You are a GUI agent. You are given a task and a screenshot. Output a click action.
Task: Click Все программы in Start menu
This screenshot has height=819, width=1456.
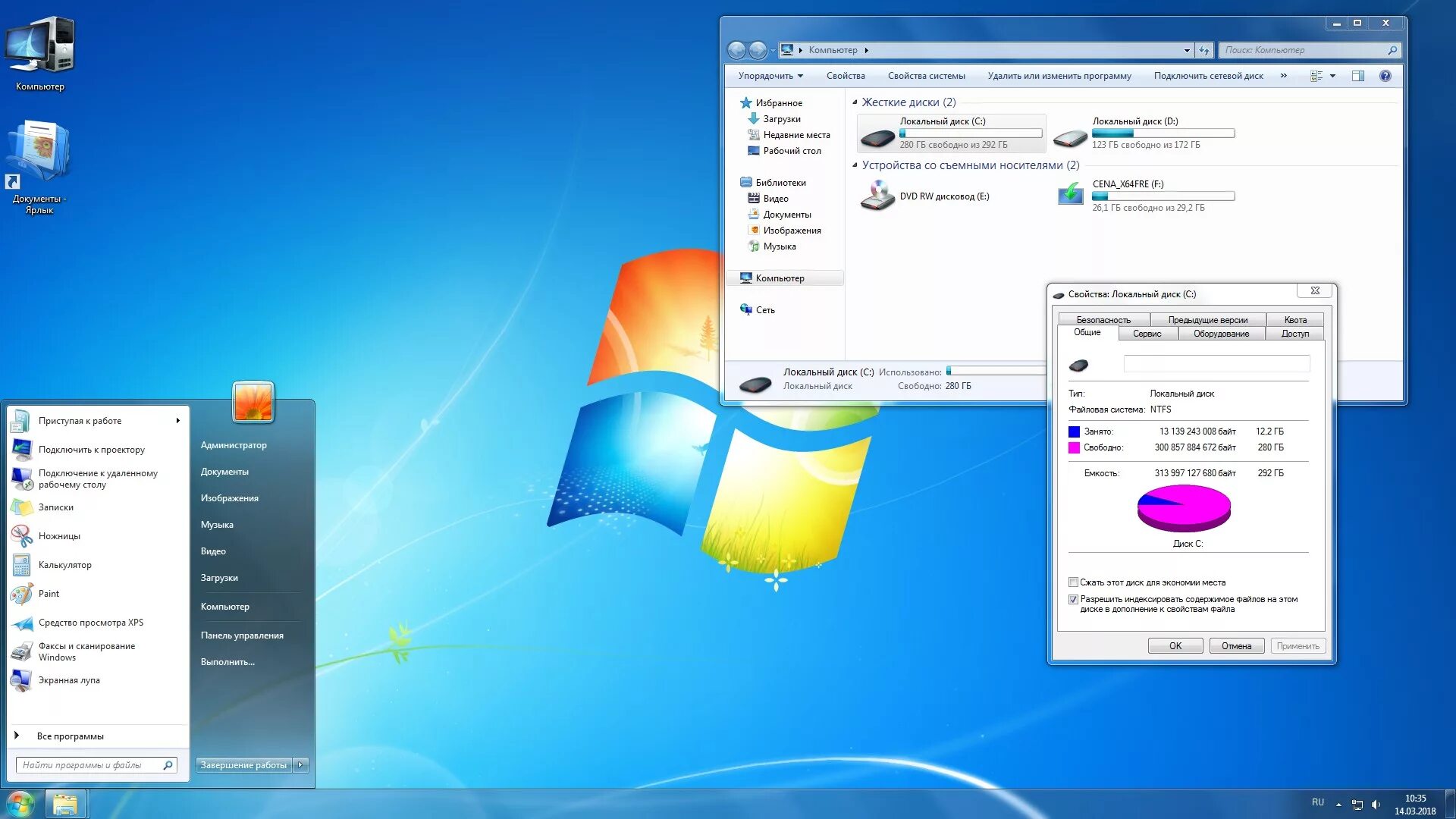70,736
